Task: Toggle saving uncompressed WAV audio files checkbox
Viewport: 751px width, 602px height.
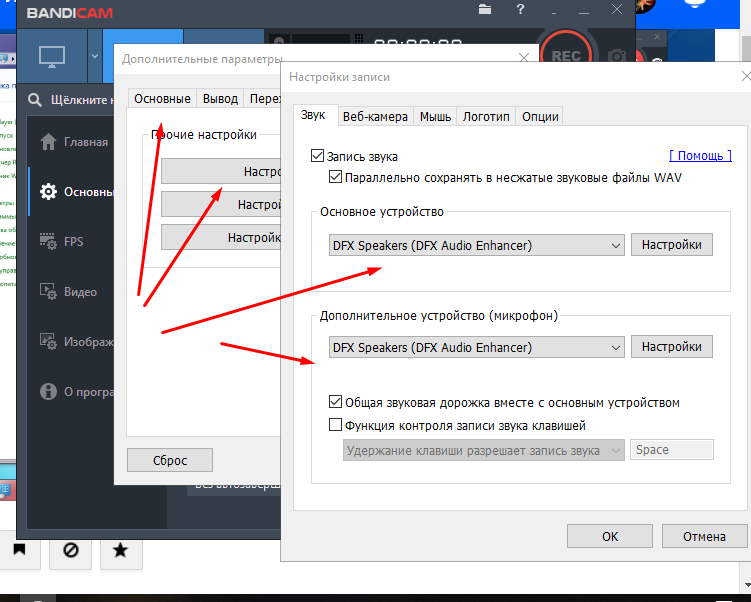Action: pyautogui.click(x=335, y=177)
